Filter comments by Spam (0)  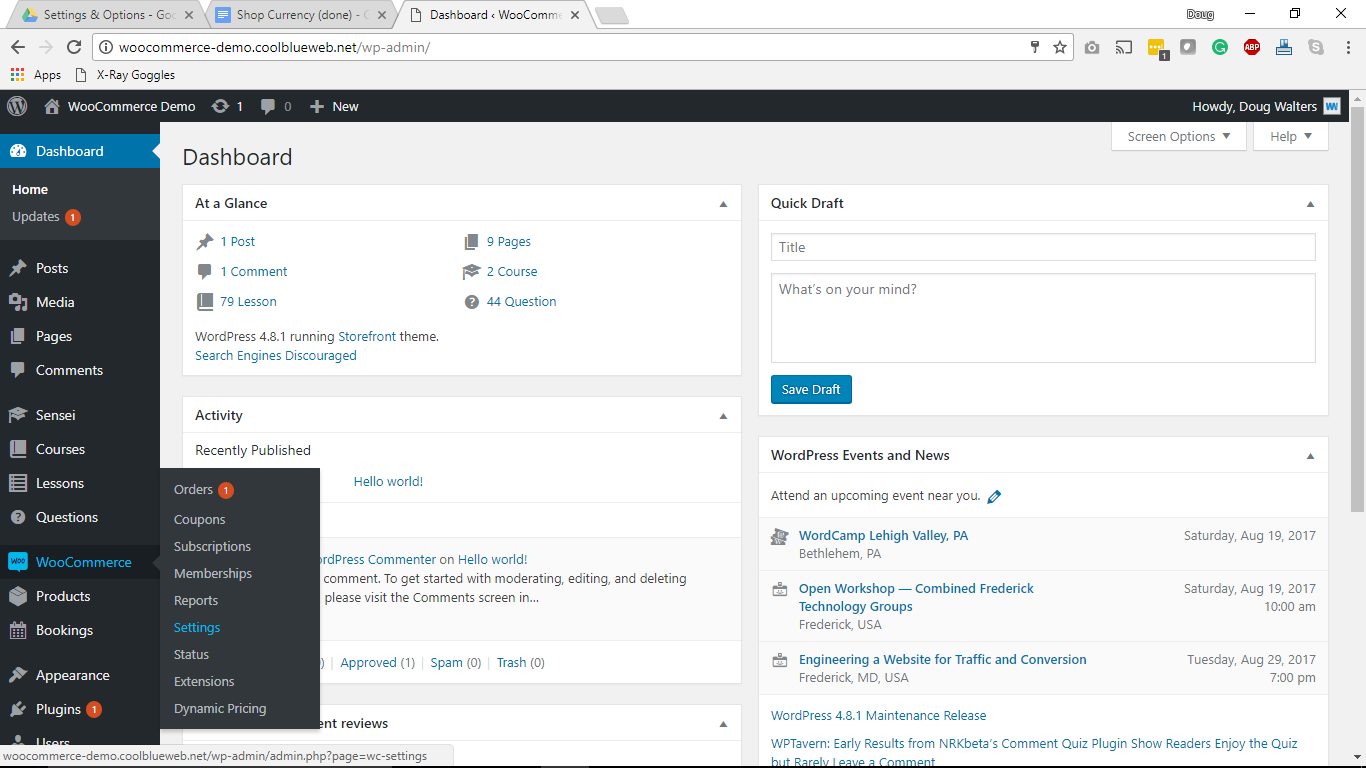(456, 662)
